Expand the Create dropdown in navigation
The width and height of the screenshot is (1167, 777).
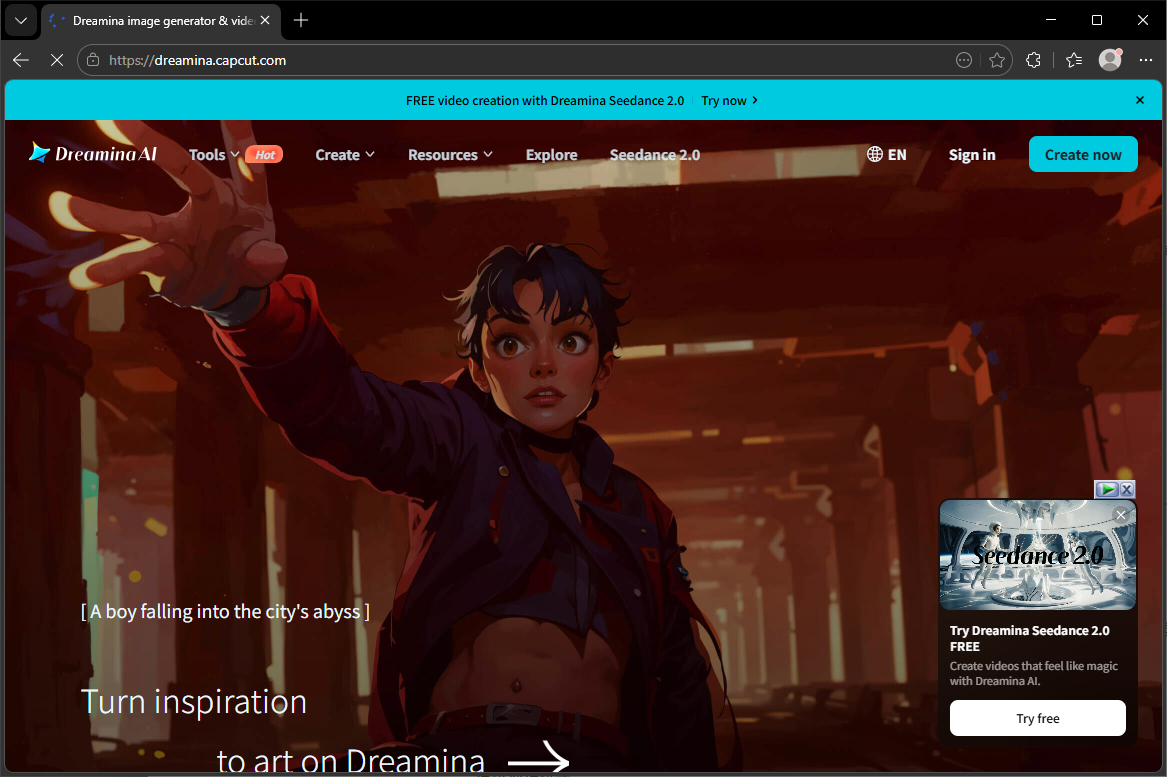point(345,155)
